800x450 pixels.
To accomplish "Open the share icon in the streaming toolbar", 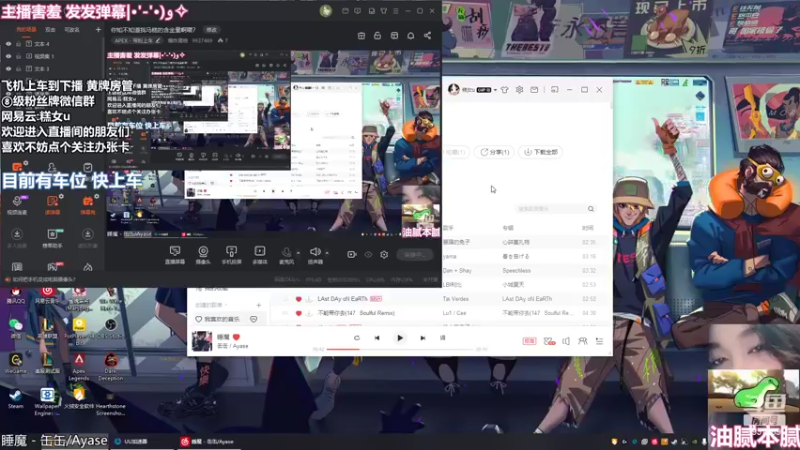I will coord(427,36).
